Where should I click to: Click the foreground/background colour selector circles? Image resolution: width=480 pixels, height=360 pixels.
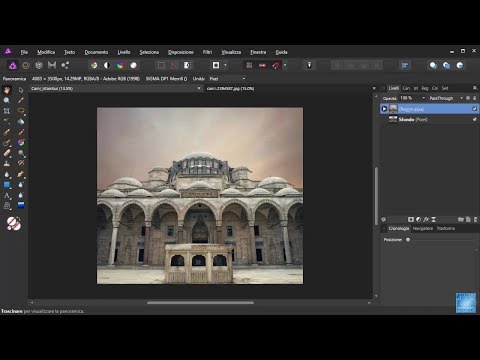(x=14, y=223)
